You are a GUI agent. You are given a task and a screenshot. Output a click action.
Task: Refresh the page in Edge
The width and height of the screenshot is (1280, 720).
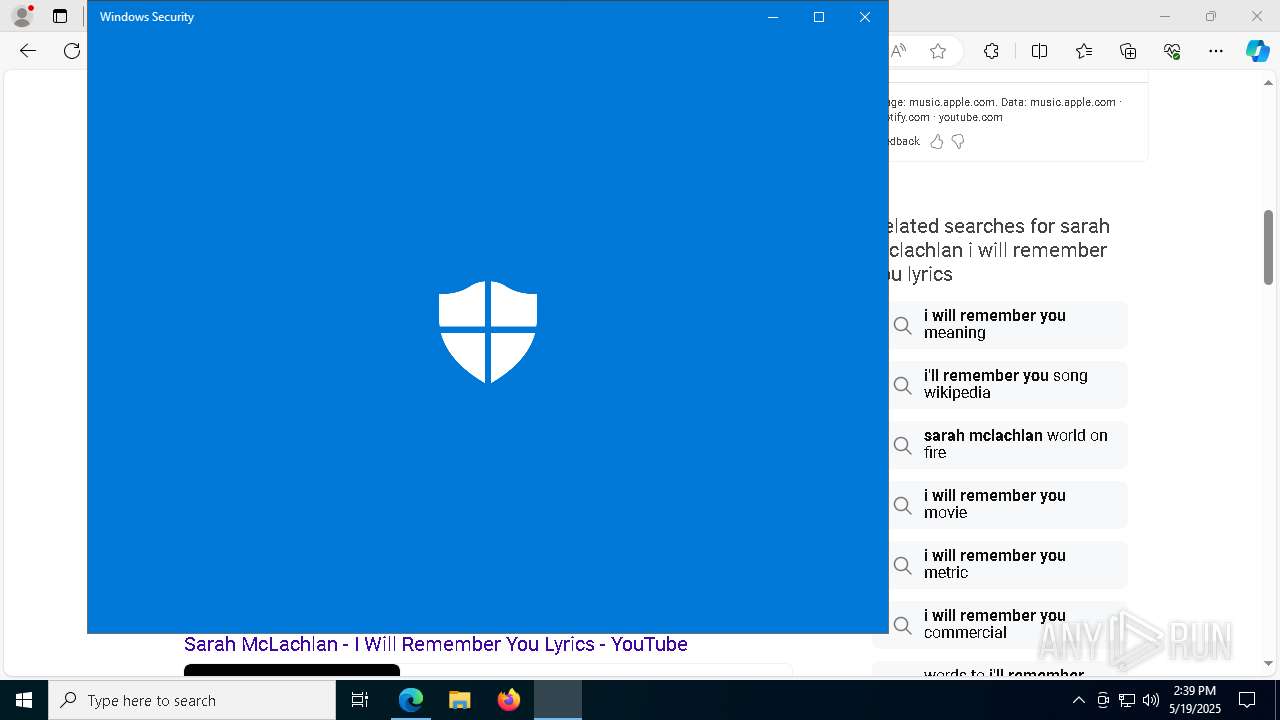coord(72,51)
